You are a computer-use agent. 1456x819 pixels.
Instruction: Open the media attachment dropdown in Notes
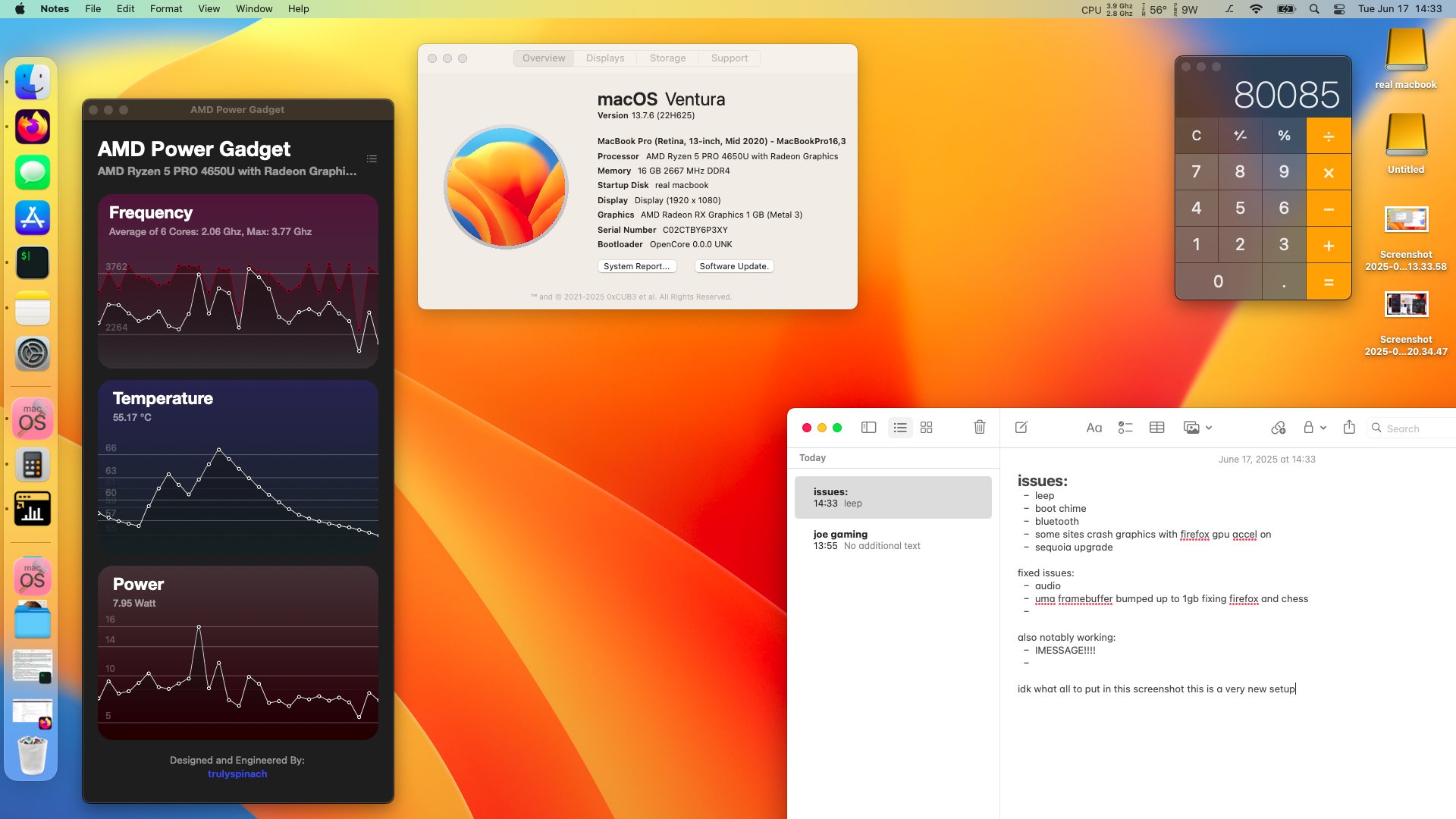point(1197,428)
